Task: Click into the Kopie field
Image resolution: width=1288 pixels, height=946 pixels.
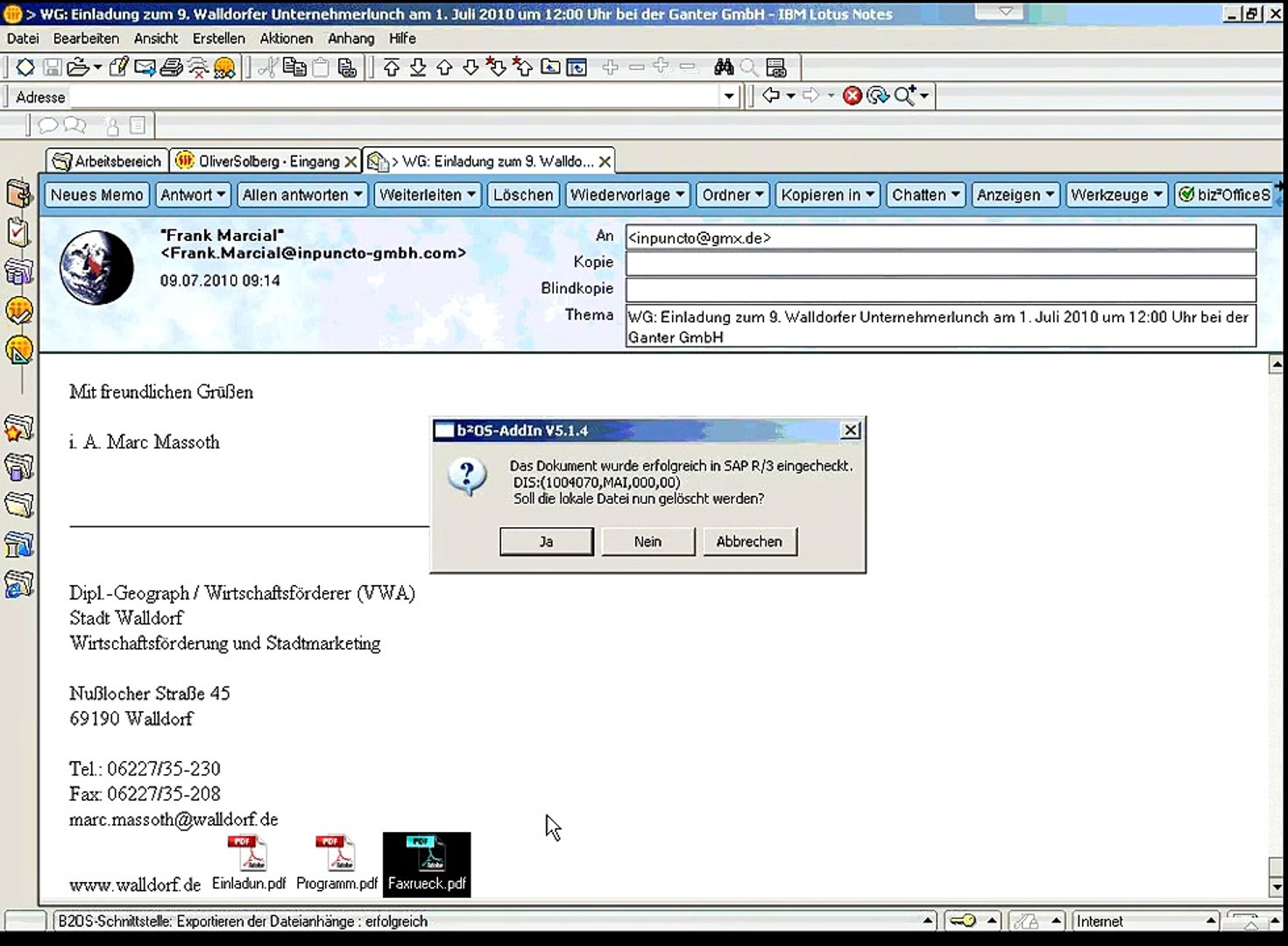Action: [940, 264]
